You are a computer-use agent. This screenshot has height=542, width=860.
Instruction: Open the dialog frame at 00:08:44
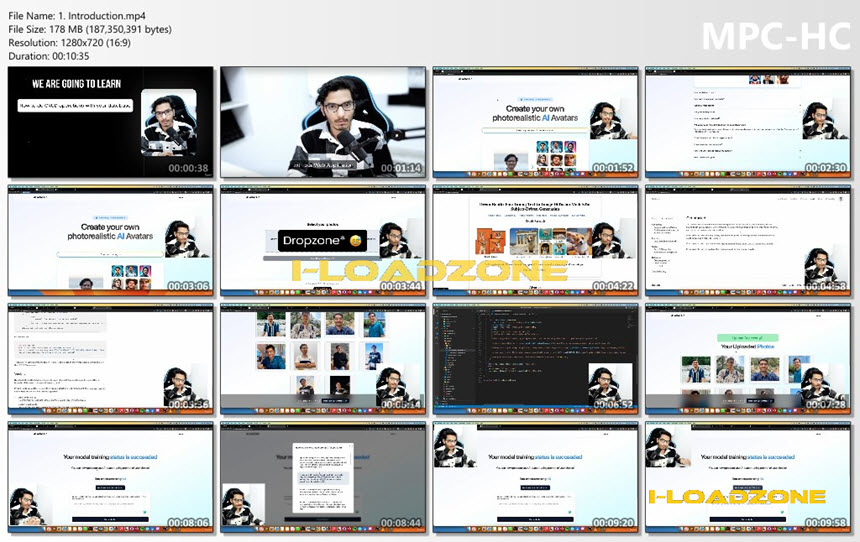[322, 478]
